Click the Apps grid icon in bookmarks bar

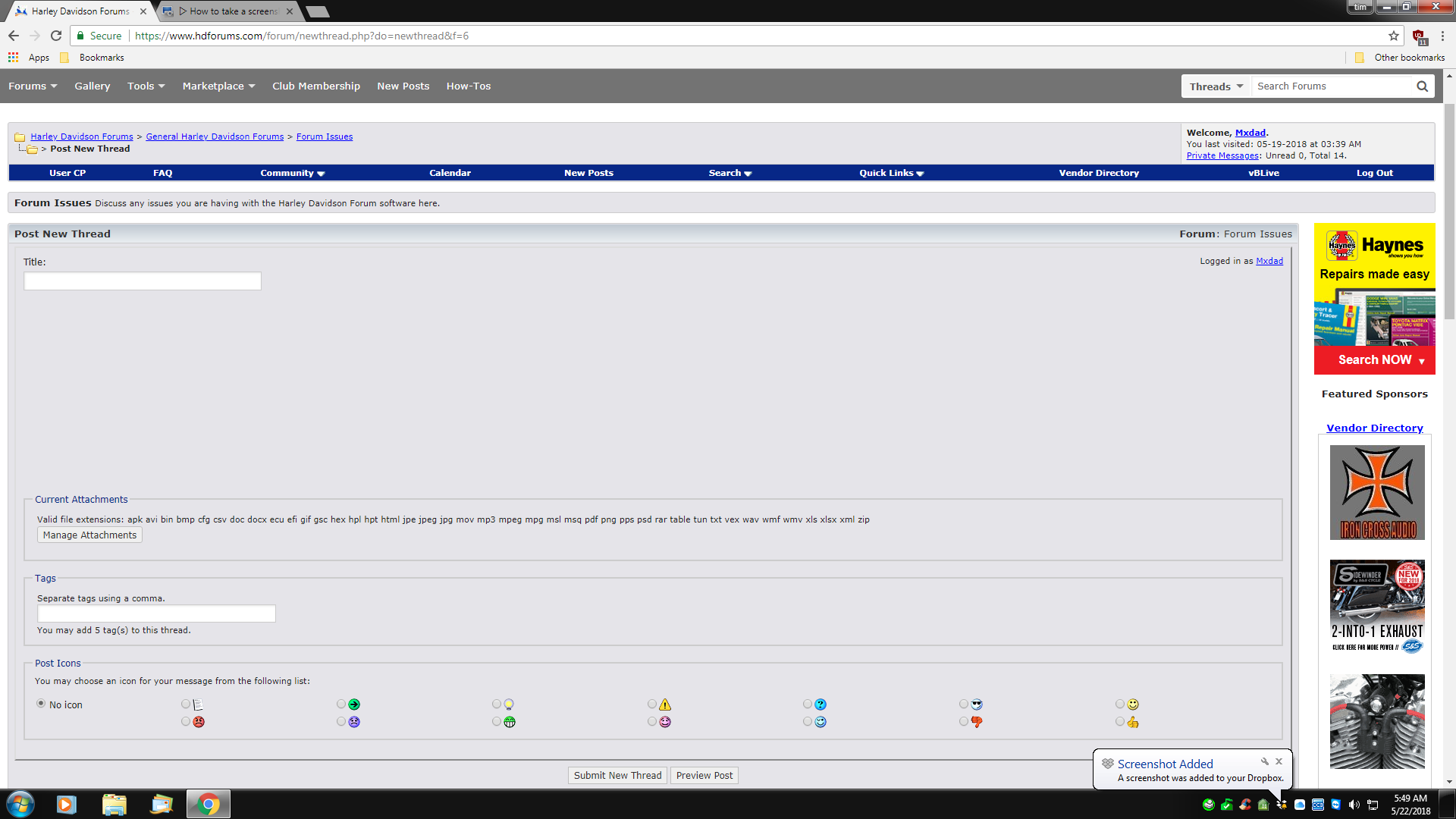coord(13,58)
